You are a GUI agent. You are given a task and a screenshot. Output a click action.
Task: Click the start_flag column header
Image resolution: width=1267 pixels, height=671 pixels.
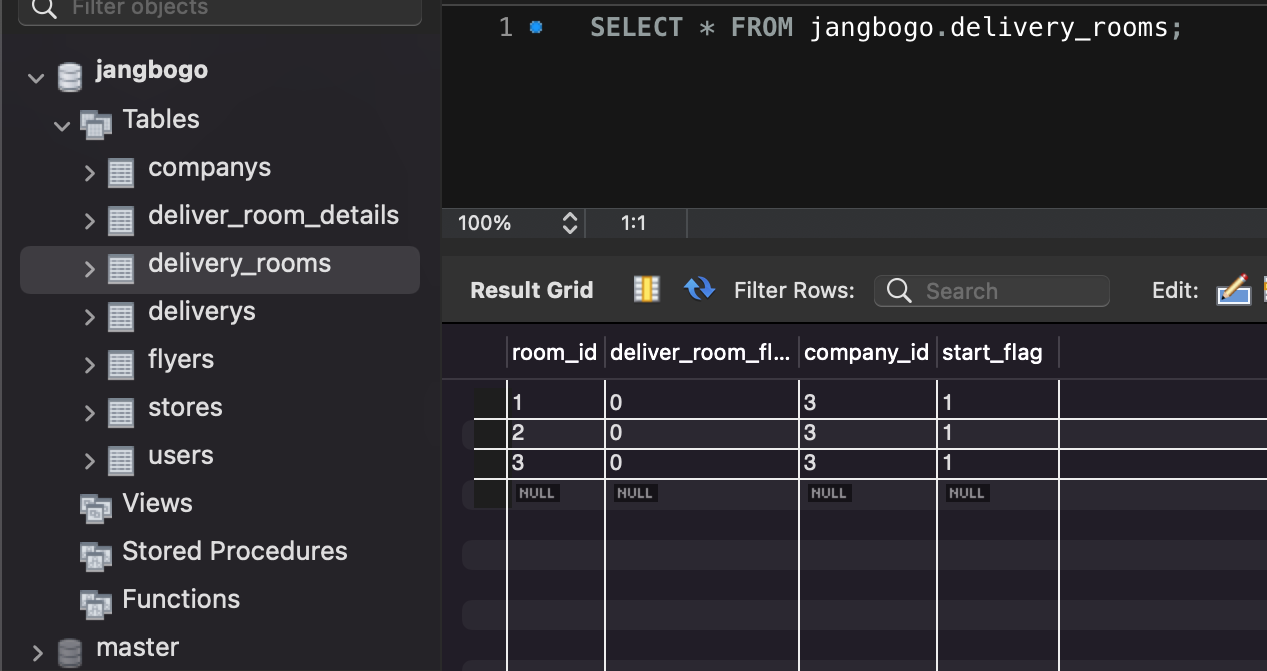tap(997, 352)
